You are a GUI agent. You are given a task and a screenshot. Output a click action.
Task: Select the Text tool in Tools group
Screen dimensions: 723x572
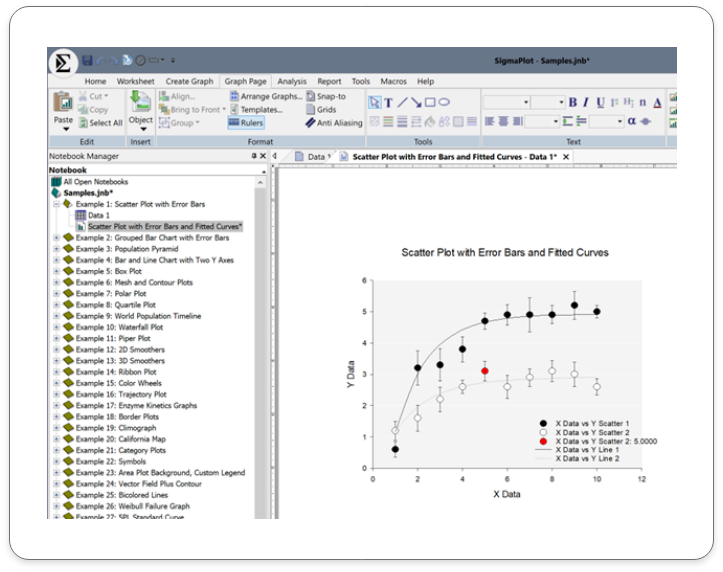point(388,102)
